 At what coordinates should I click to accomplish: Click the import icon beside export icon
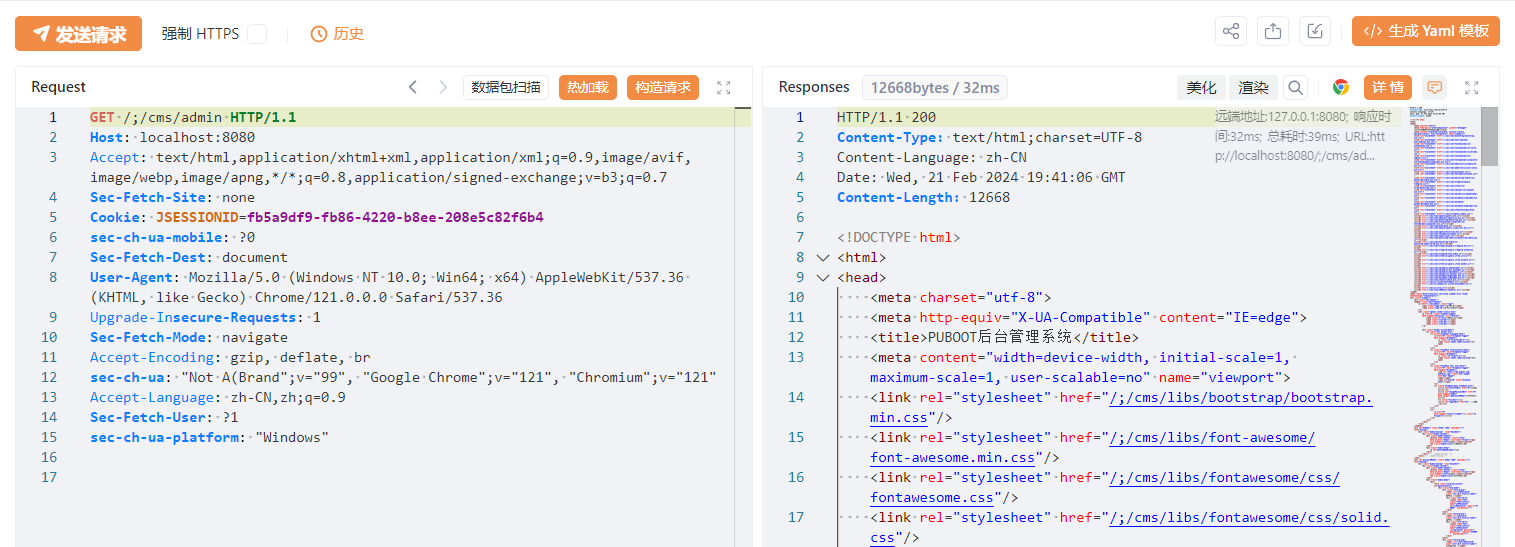coord(1315,31)
